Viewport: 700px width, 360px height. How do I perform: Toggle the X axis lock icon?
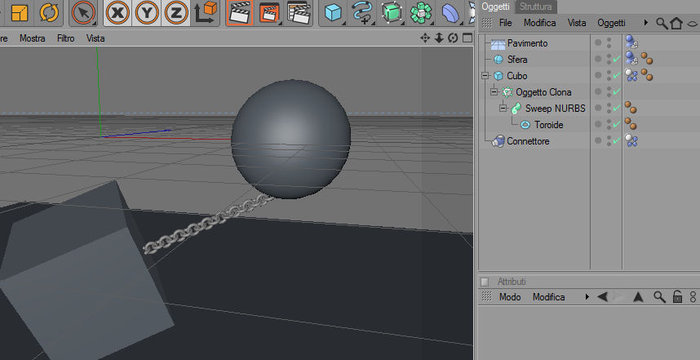pos(118,13)
